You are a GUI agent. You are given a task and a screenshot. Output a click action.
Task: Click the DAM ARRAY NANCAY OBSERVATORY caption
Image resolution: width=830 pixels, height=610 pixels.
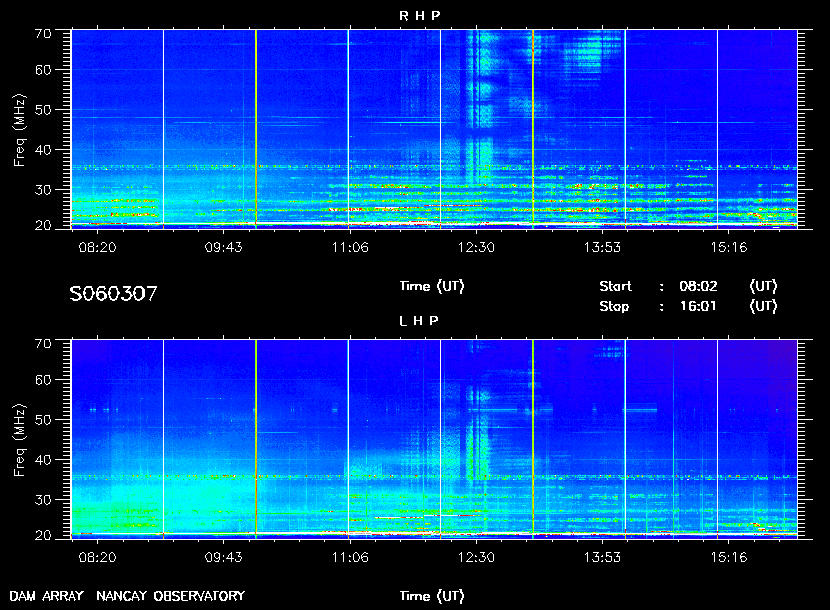[x=127, y=596]
